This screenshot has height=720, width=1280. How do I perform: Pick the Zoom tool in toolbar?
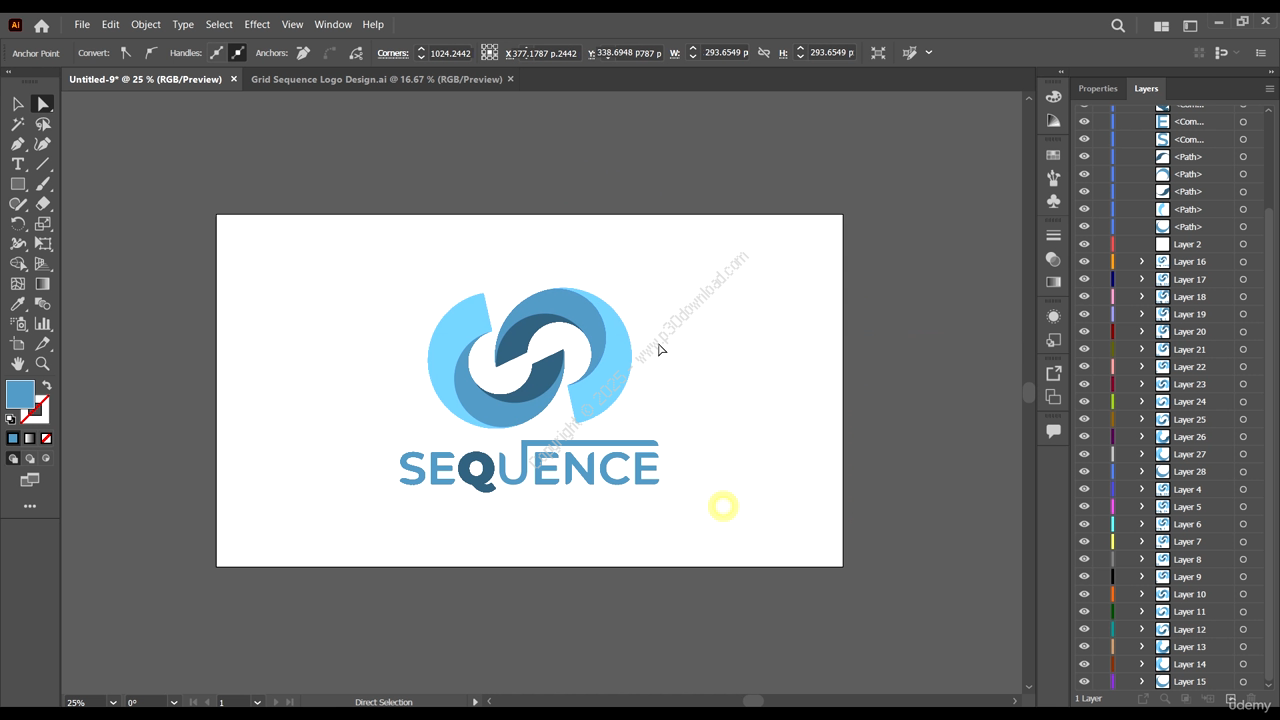click(43, 364)
